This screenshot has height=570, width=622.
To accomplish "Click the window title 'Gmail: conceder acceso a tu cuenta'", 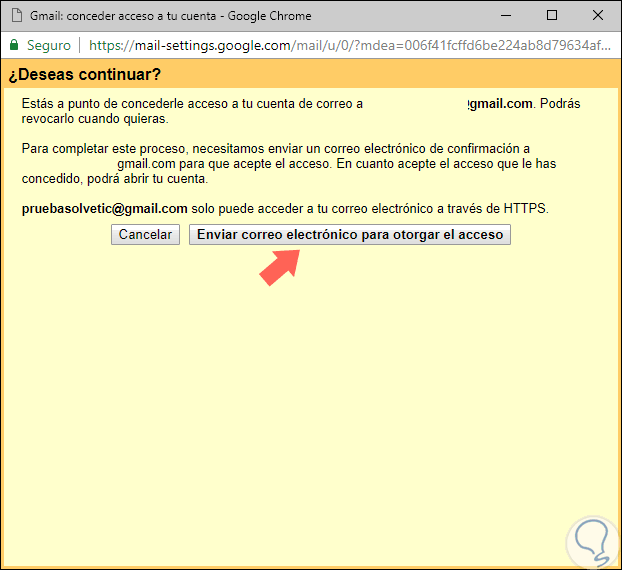I will [123, 16].
